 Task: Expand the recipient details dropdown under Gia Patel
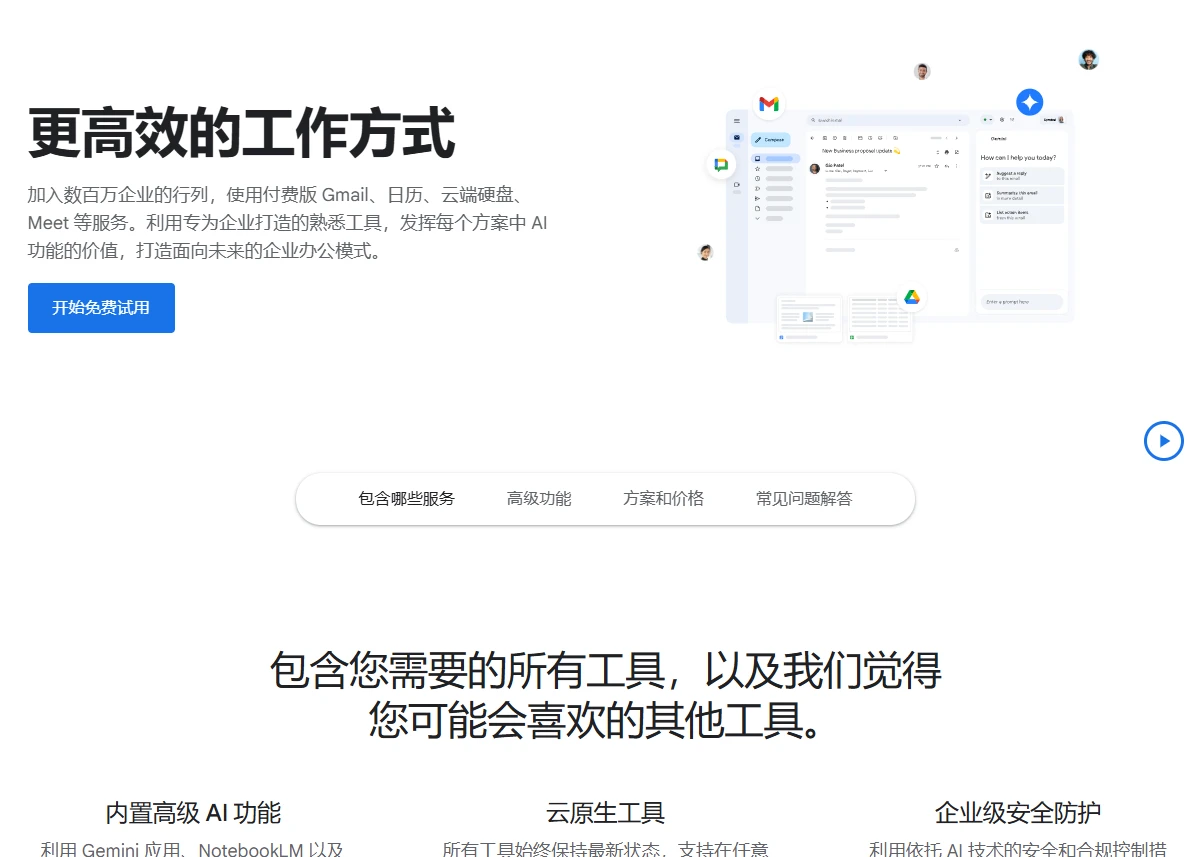point(886,171)
